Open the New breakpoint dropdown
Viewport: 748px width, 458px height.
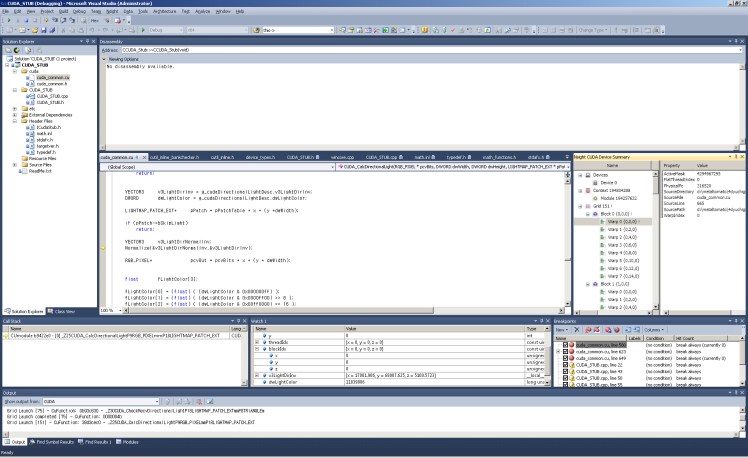[x=562, y=330]
